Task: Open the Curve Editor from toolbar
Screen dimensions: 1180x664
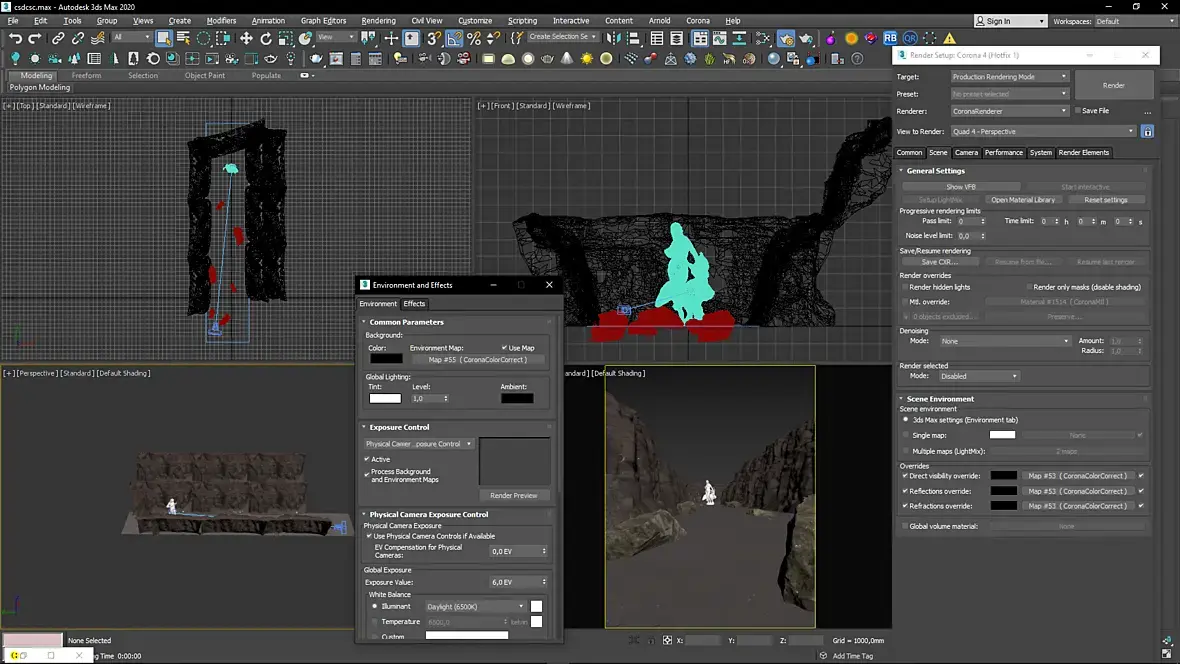Action: point(721,38)
